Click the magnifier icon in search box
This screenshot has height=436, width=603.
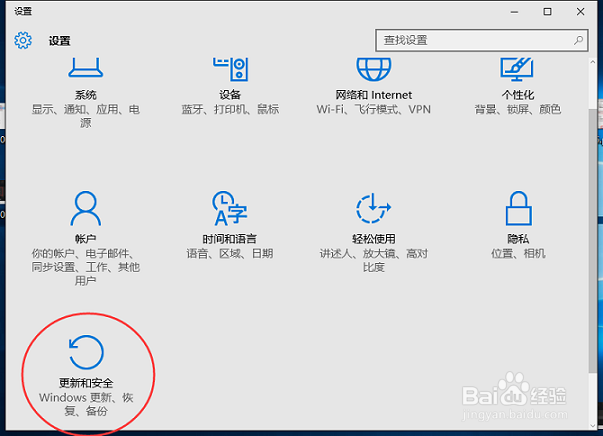[578, 40]
